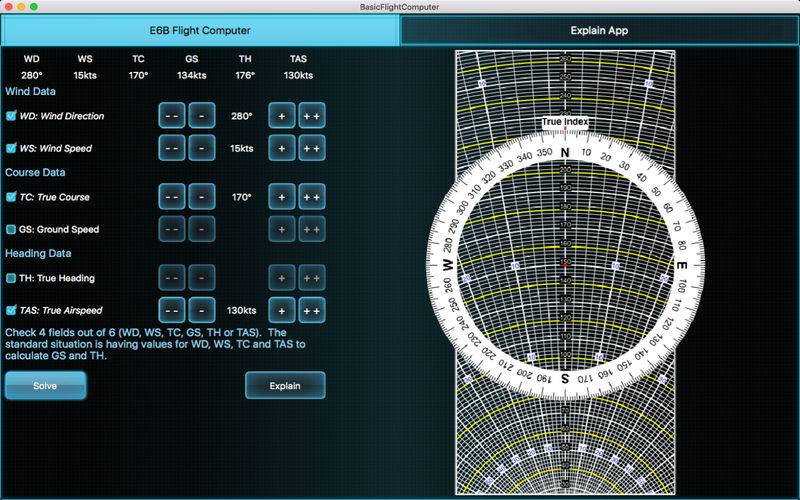Click the W marker on the compass rose
800x500 pixels.
pyautogui.click(x=448, y=265)
